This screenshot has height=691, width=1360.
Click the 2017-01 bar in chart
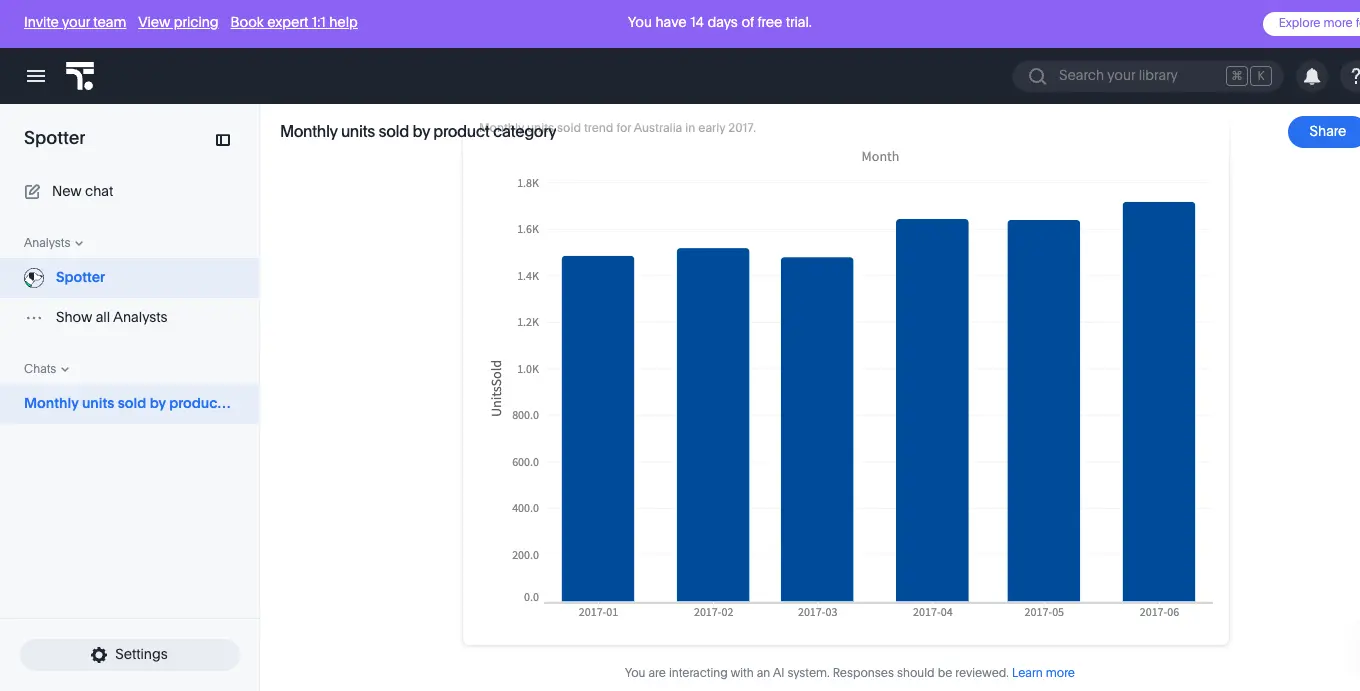click(598, 429)
